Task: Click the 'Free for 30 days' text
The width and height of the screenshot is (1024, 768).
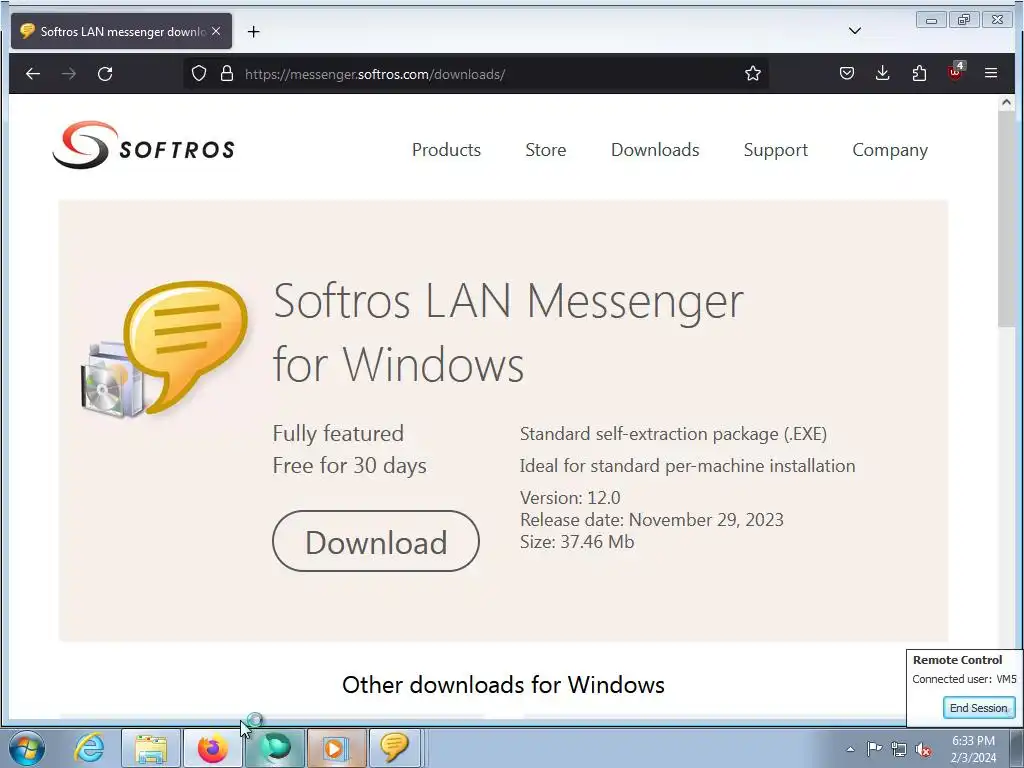Action: [349, 466]
